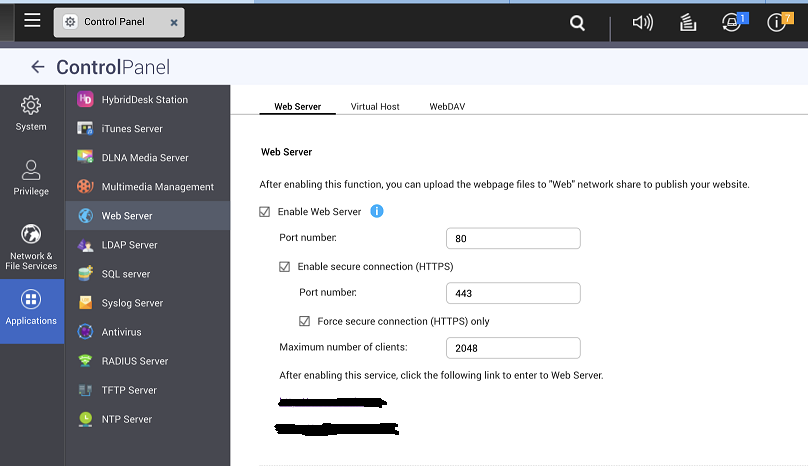Open background tasks stack icon
808x466 pixels.
tap(688, 22)
